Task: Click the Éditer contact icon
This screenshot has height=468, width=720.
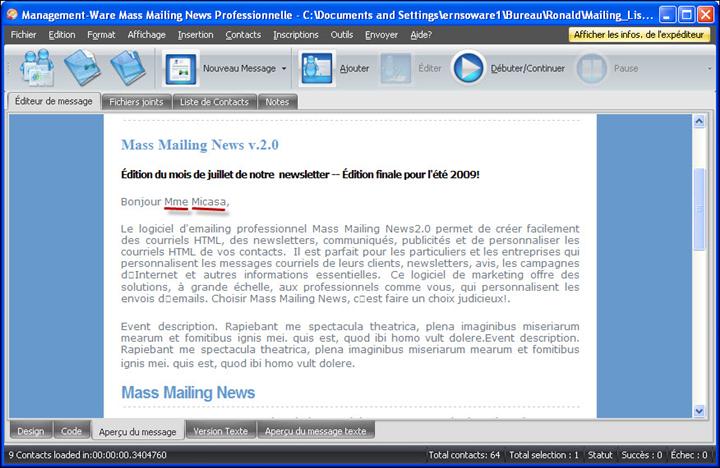Action: pos(396,68)
